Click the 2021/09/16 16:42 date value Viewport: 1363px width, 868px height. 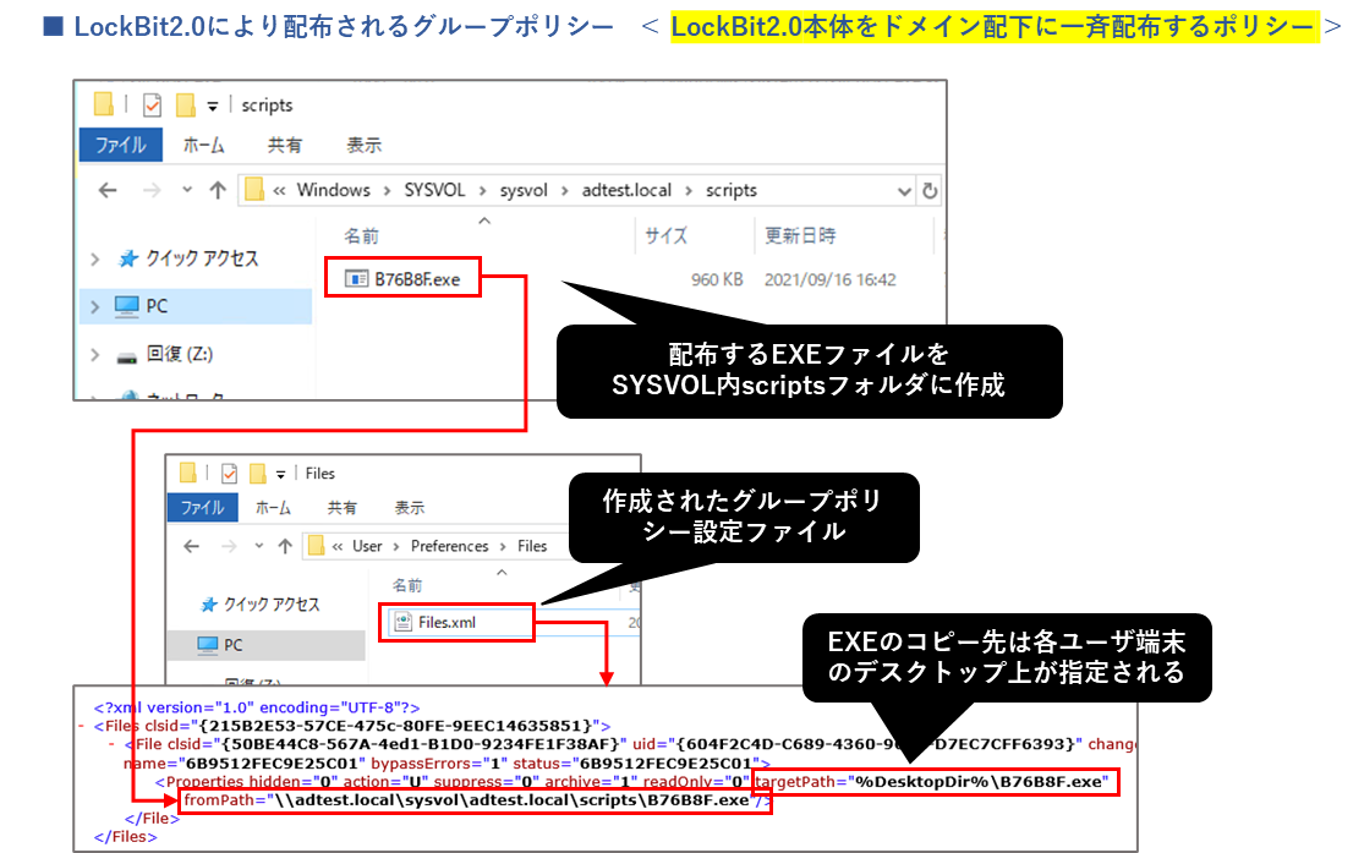[830, 280]
